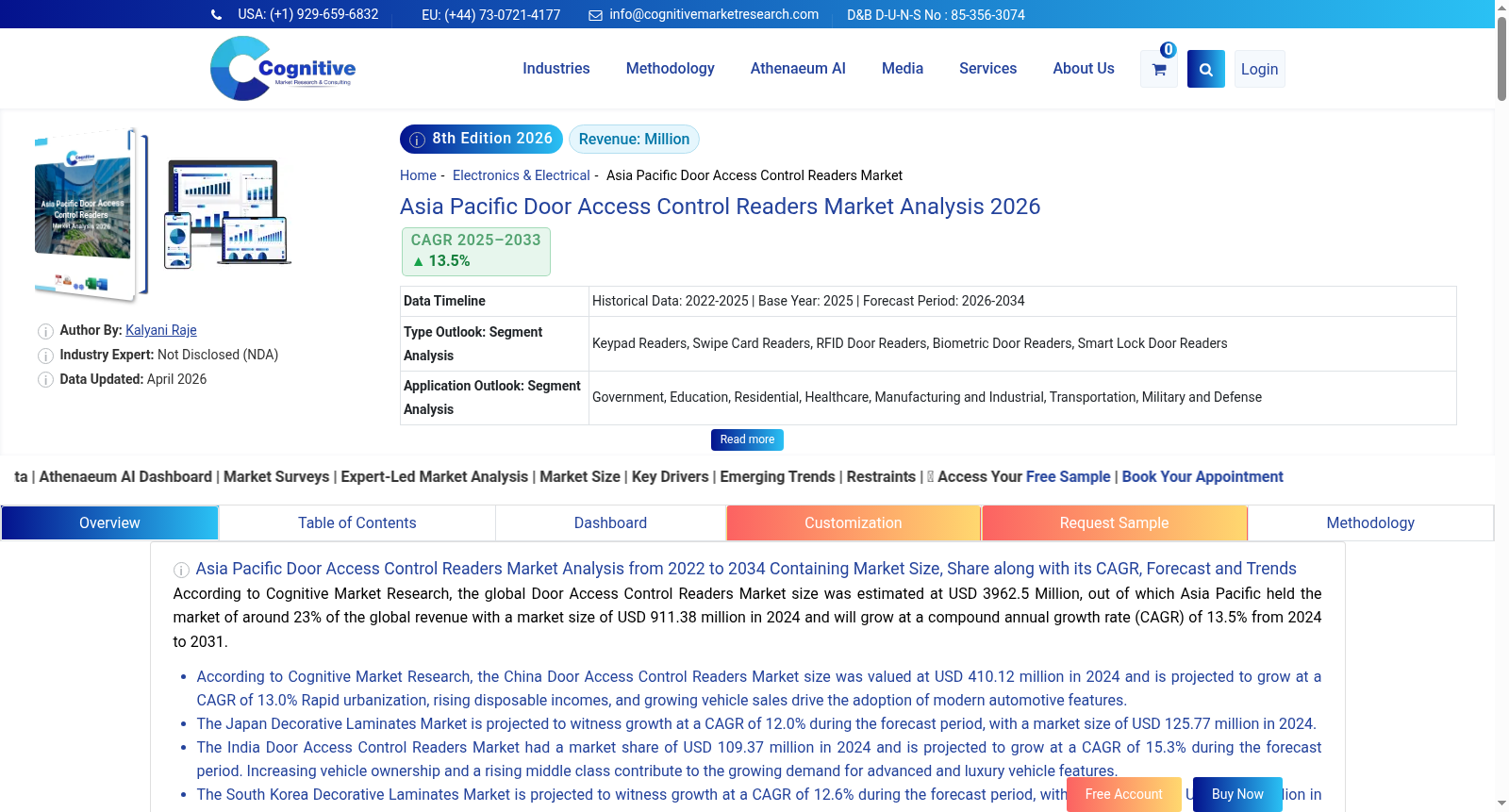Viewport: 1509px width, 812px height.
Task: Click the scrollbar up arrow
Action: click(x=1501, y=8)
